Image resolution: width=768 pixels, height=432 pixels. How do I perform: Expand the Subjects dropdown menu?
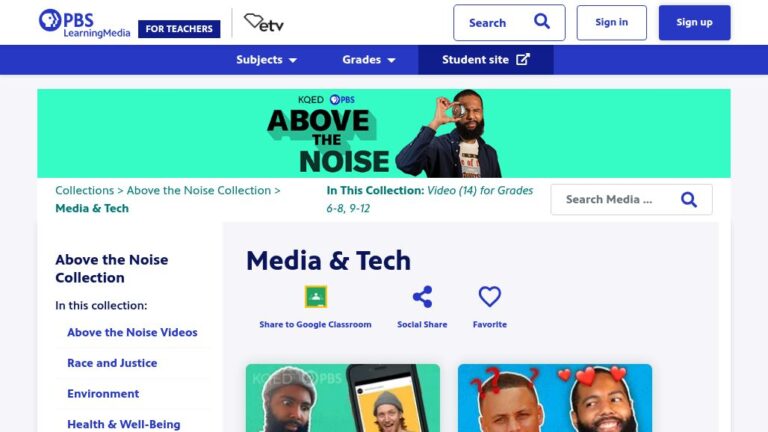266,60
